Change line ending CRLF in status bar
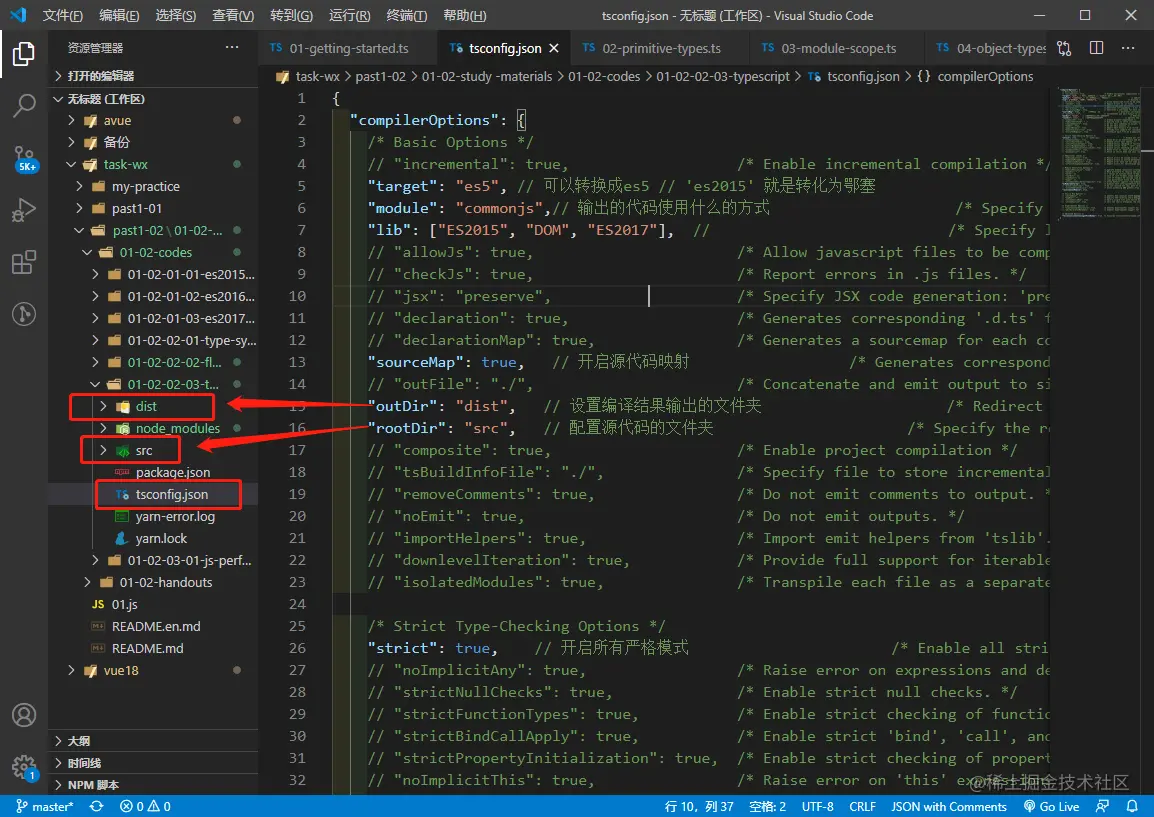 coord(862,807)
